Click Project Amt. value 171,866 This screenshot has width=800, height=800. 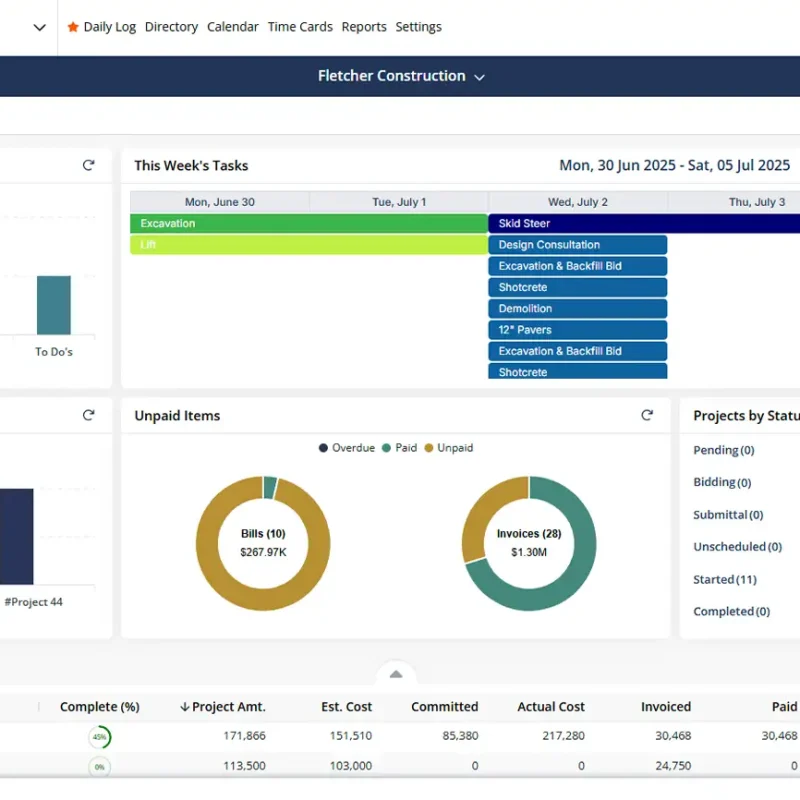pos(244,736)
